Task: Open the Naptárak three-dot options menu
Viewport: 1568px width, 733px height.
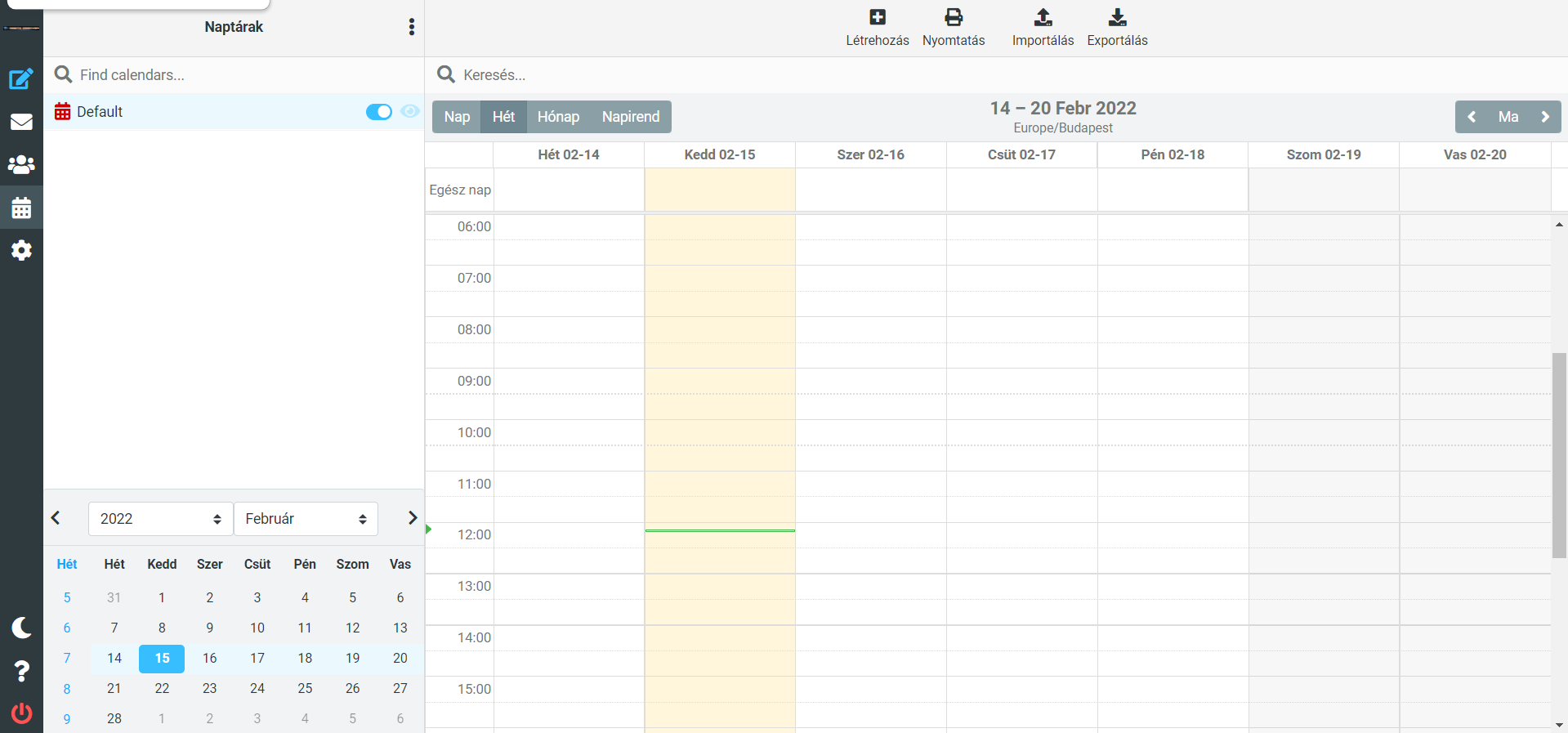Action: [x=412, y=27]
